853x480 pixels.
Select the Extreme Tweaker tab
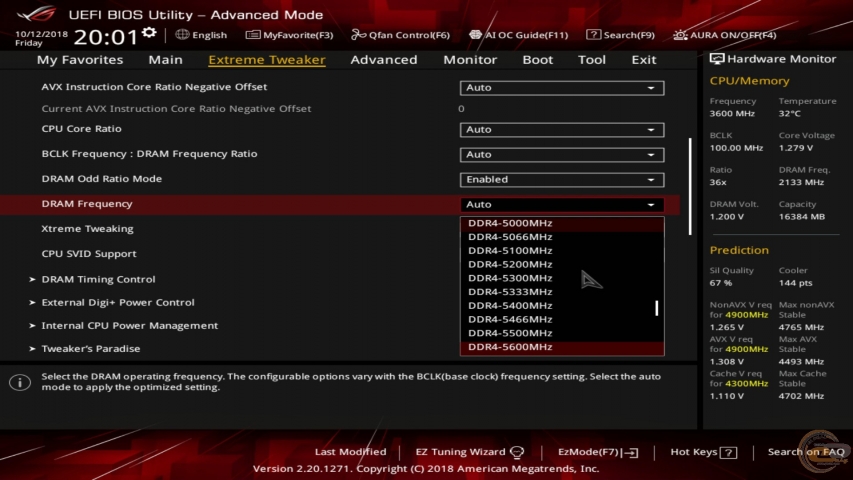point(267,59)
